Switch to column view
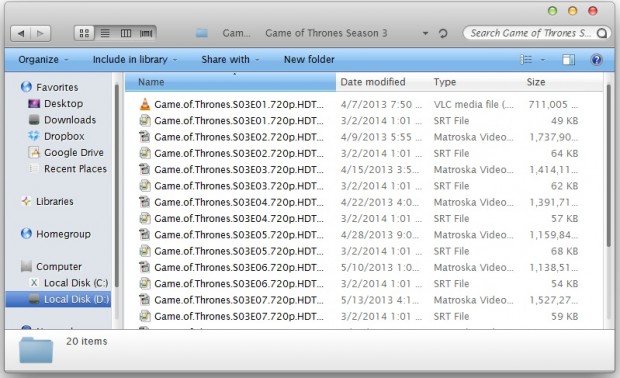Viewport: 620px width, 378px height. [126, 33]
